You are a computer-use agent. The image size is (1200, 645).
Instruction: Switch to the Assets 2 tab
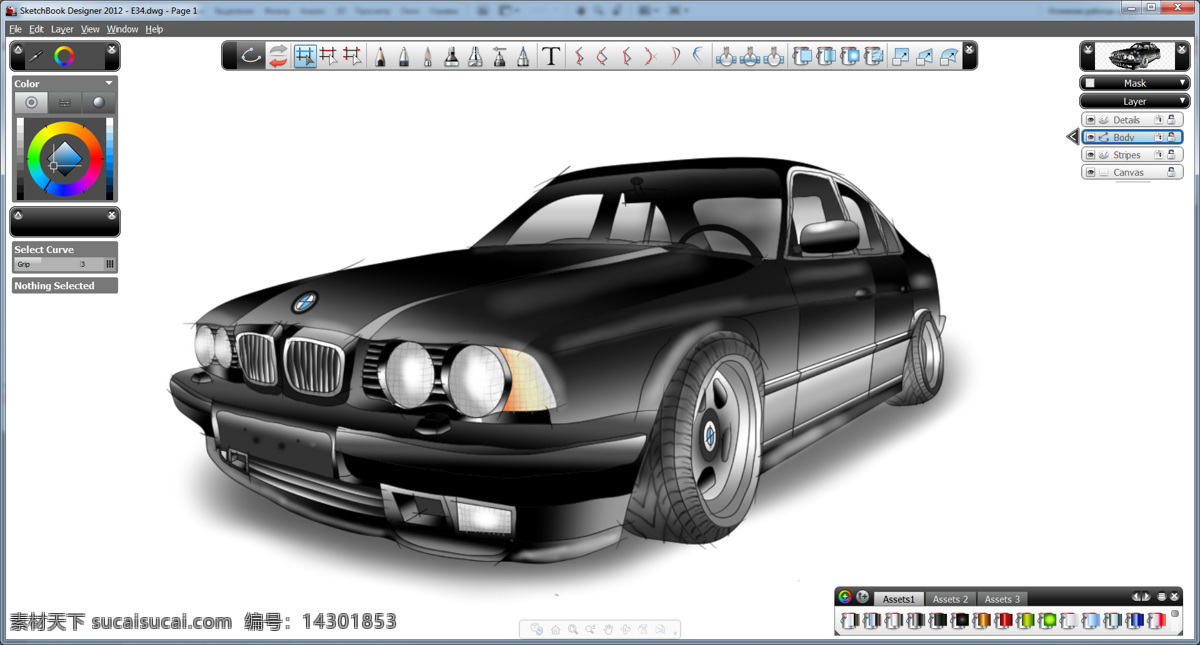click(x=950, y=598)
